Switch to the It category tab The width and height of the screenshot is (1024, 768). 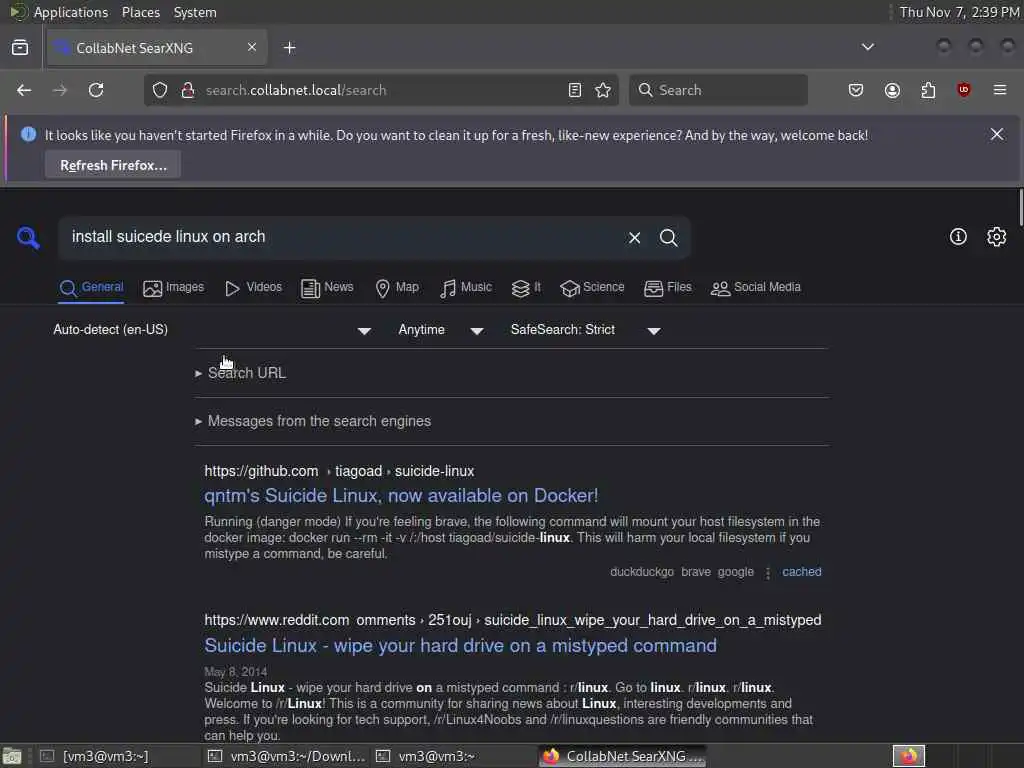tap(526, 287)
